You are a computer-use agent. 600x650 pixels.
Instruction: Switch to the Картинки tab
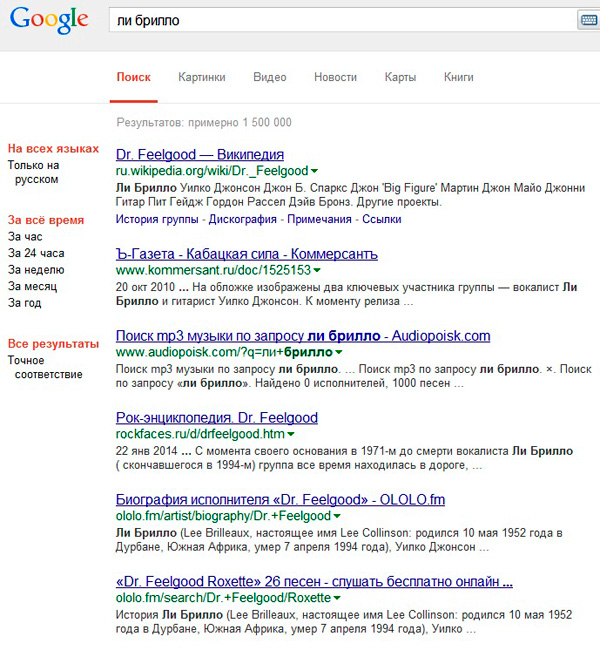(x=202, y=77)
